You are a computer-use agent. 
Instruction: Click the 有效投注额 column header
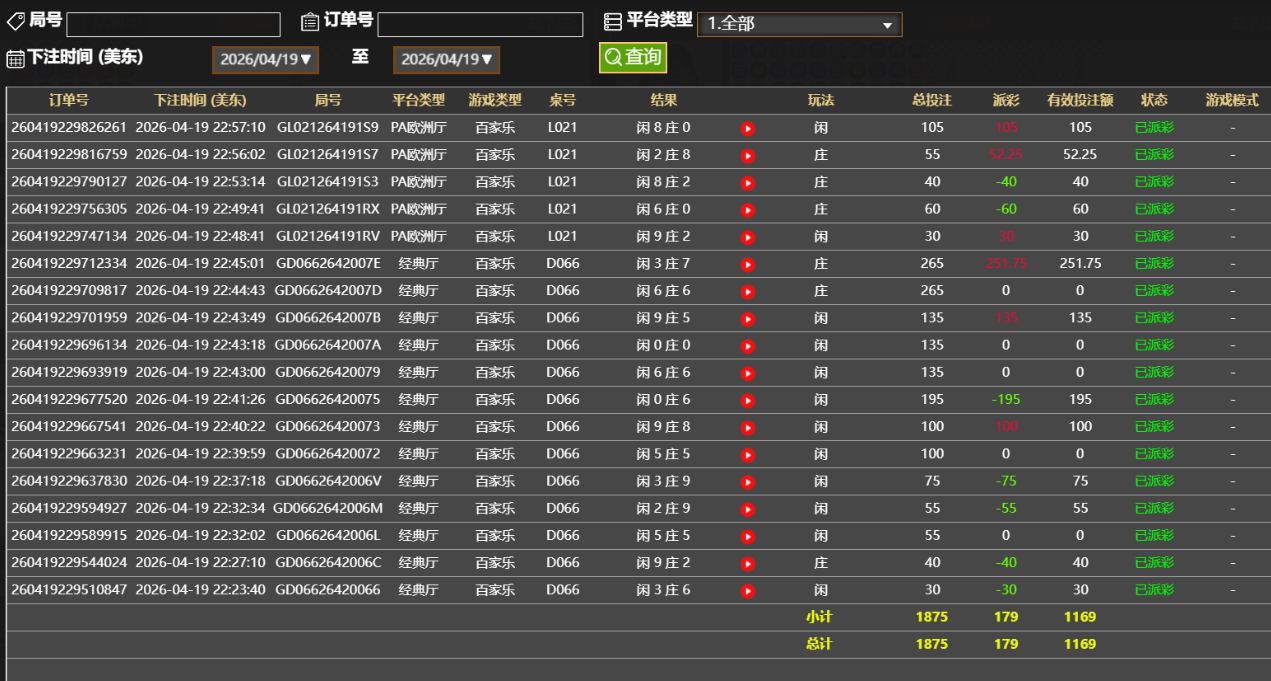click(x=1080, y=100)
